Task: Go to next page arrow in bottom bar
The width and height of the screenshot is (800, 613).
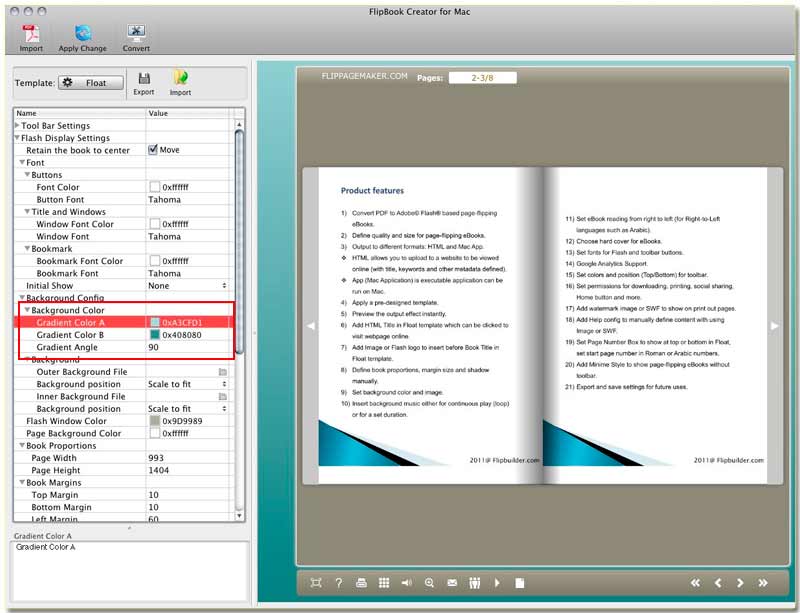Action: [x=740, y=583]
